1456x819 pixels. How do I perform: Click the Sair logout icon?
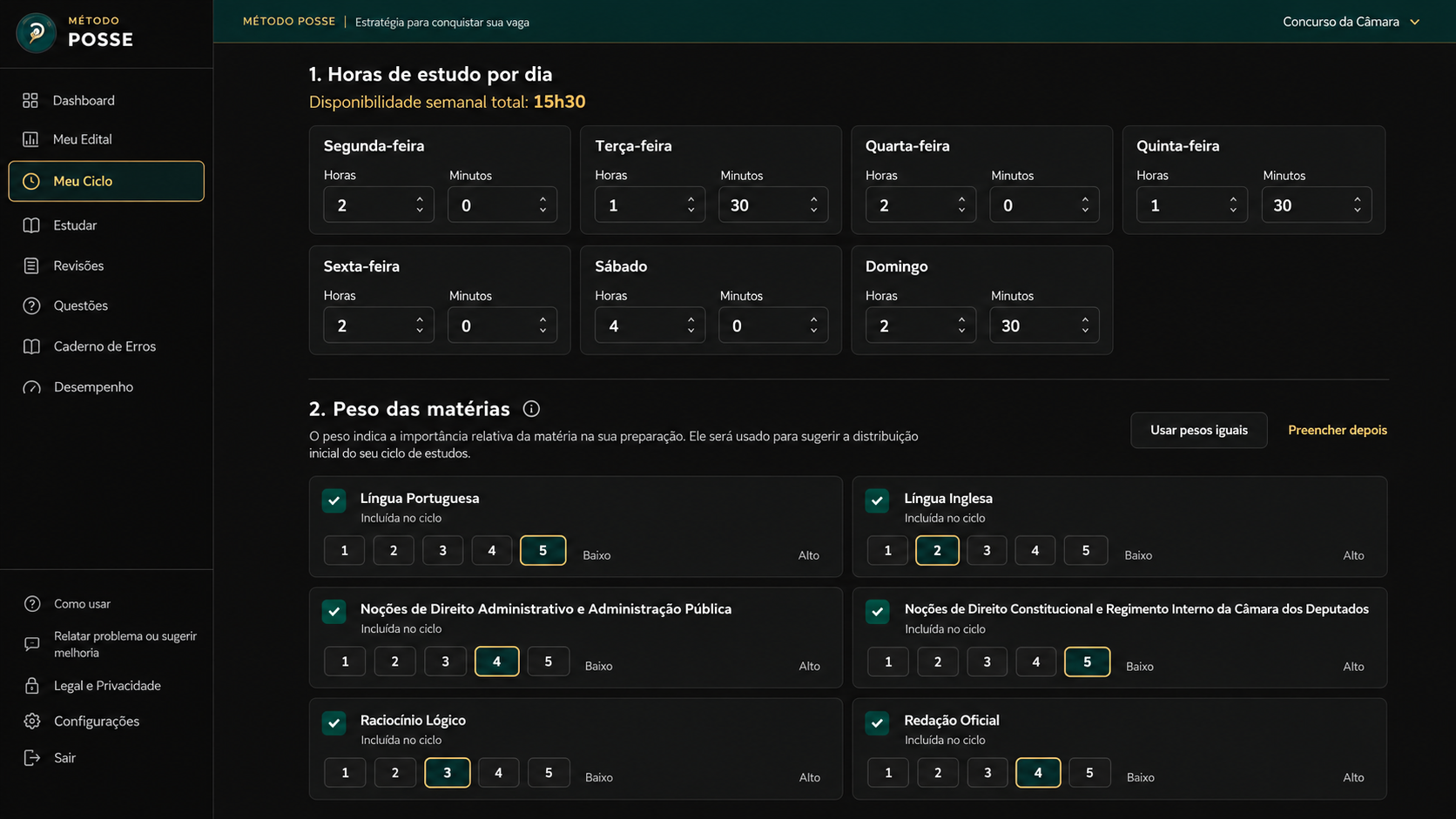(32, 758)
